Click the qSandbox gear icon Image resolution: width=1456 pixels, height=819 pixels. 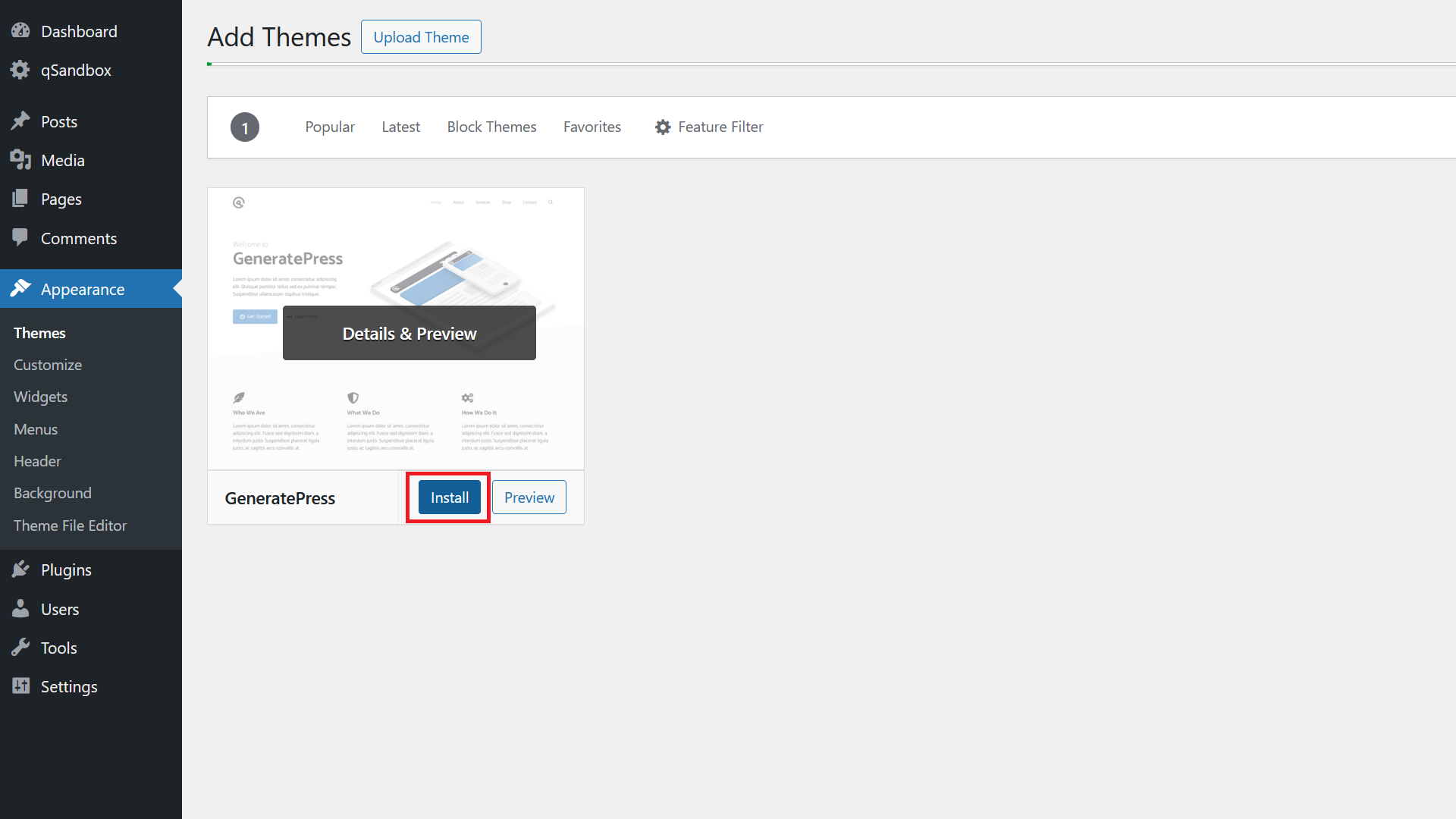coord(20,70)
